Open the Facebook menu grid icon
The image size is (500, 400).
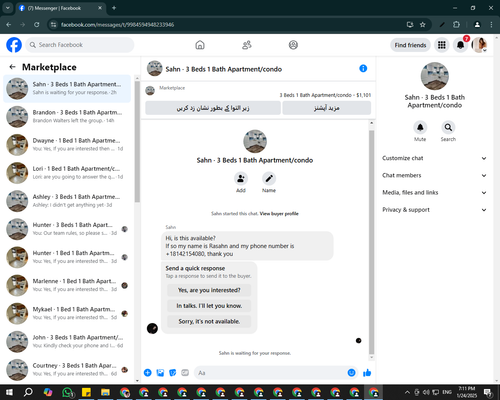(x=442, y=45)
